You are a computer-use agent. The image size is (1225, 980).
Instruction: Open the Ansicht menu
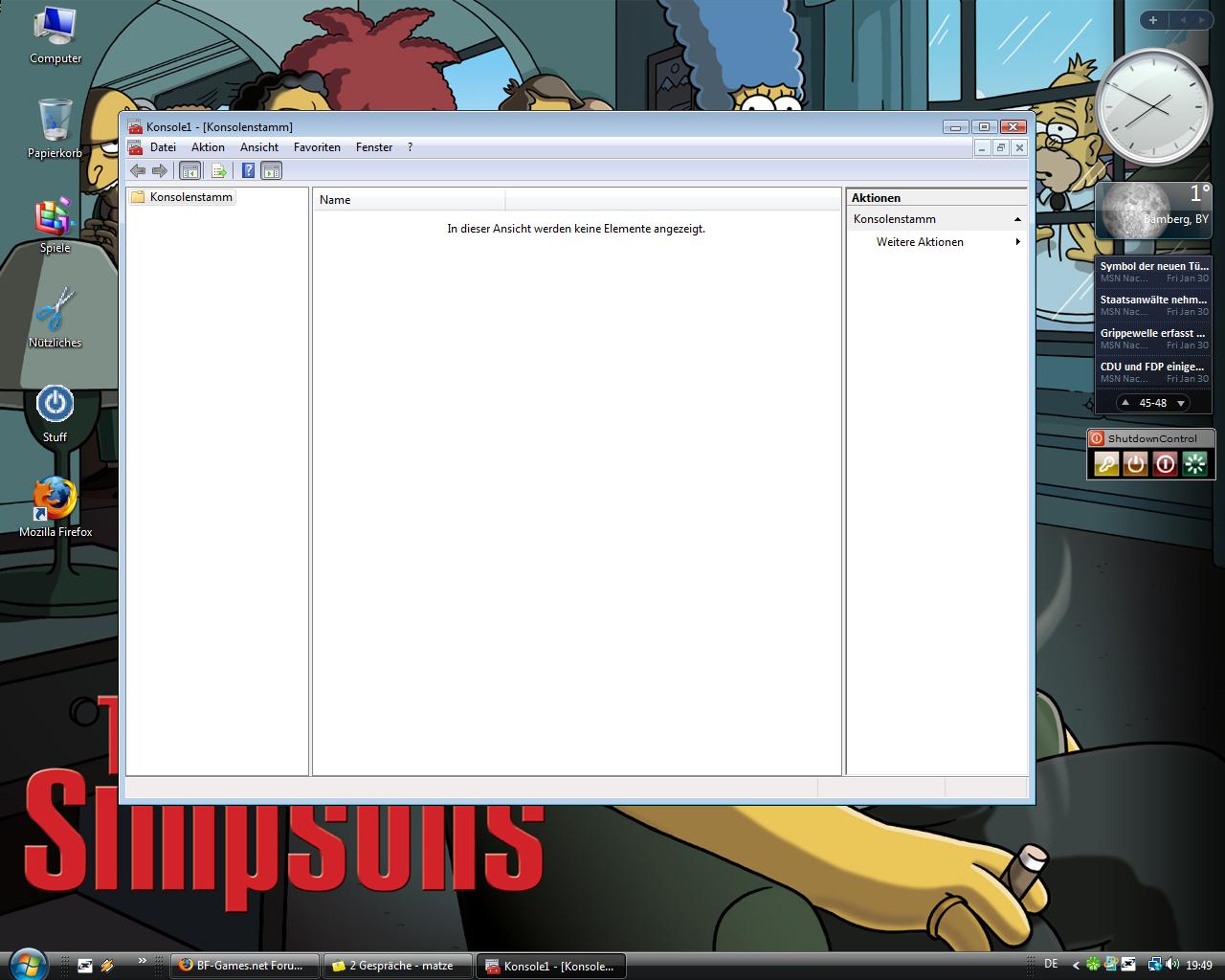[259, 147]
